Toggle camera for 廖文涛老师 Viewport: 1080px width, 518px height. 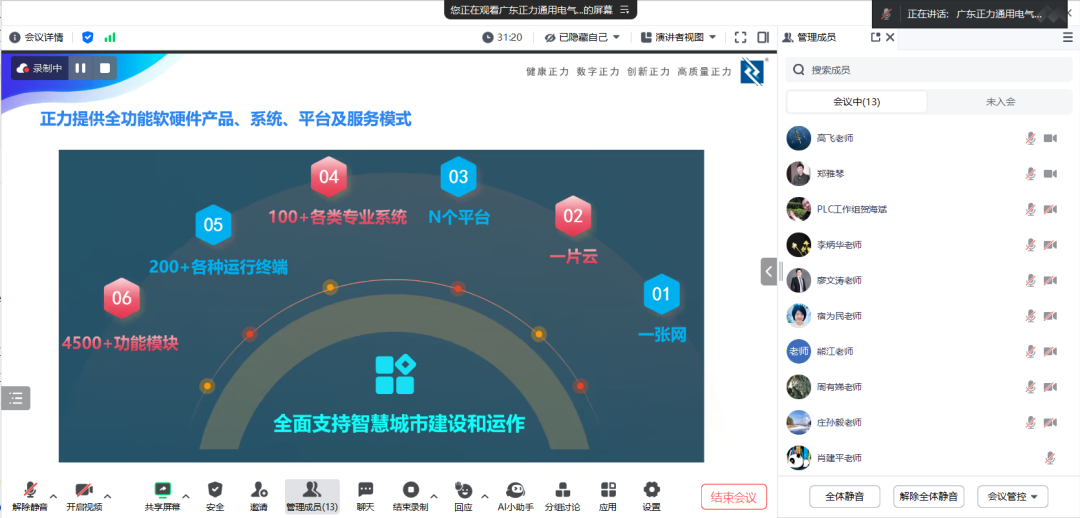(1050, 280)
